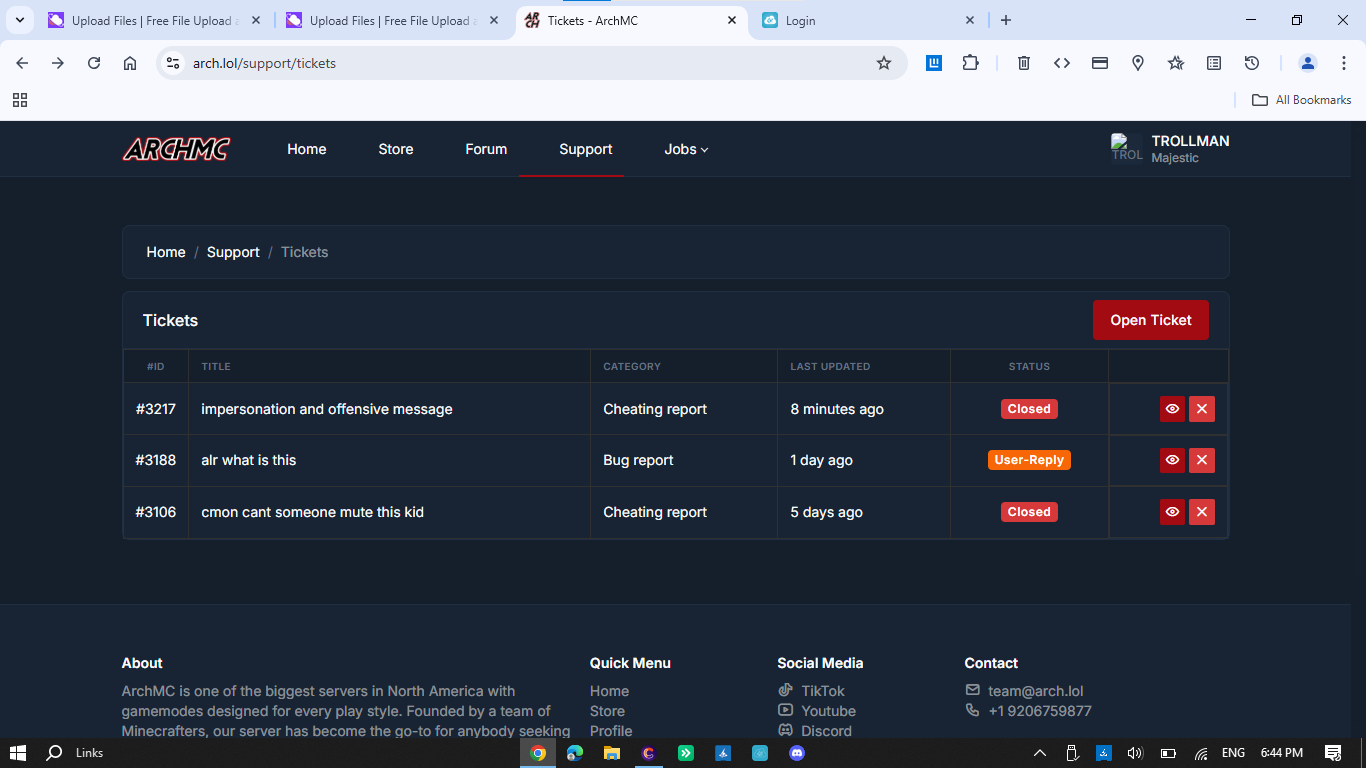This screenshot has width=1366, height=768.
Task: Click Home in the breadcrumb
Action: click(x=166, y=252)
